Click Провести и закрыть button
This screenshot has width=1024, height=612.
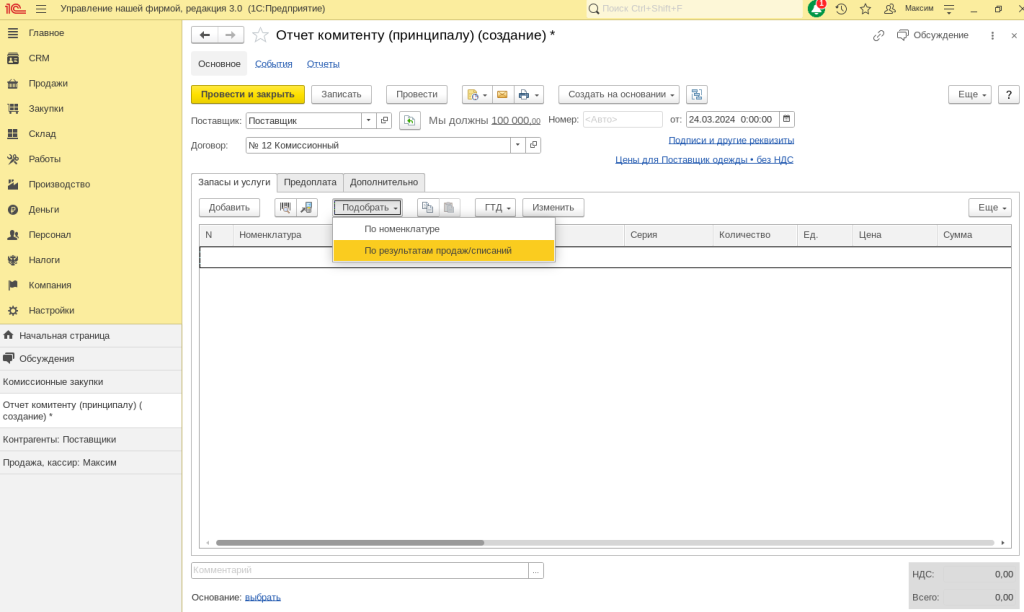[248, 95]
